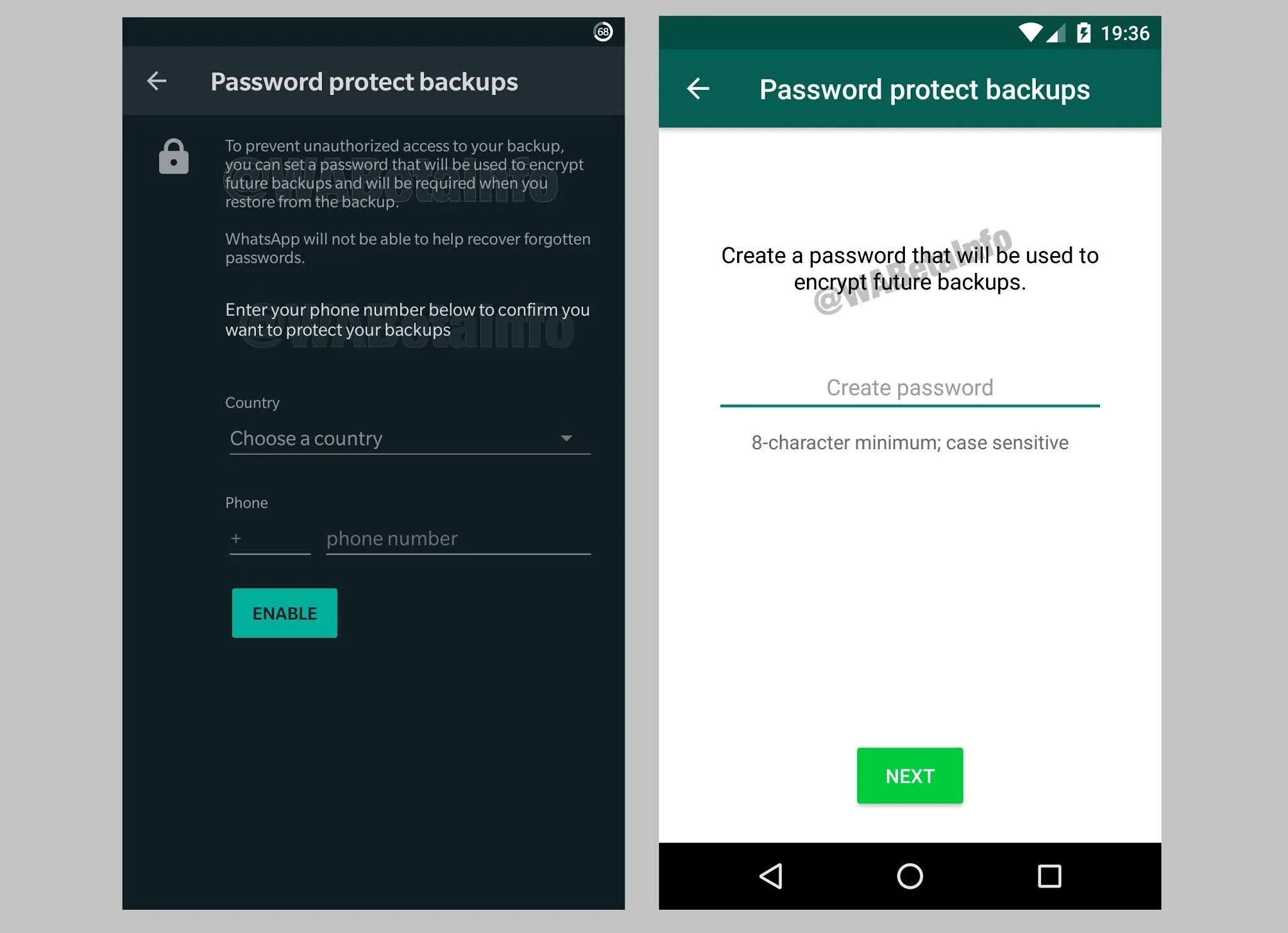1288x933 pixels.
Task: Tap Android recent apps square button
Action: pyautogui.click(x=1049, y=876)
